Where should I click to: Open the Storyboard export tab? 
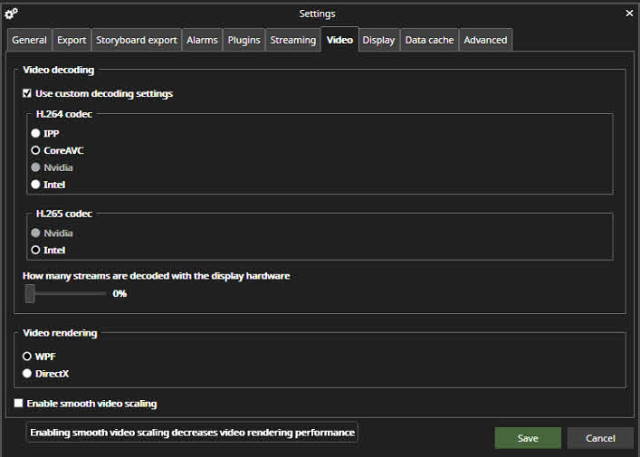[x=136, y=40]
